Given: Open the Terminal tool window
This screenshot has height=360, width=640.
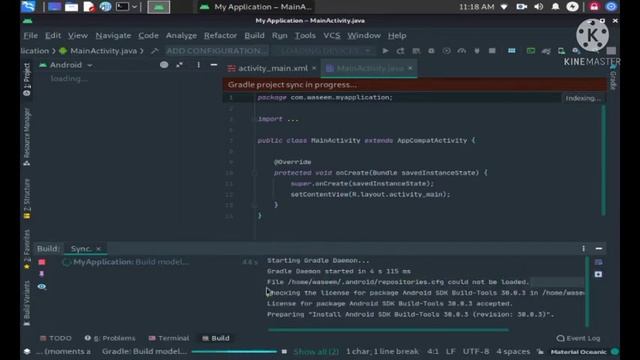Looking at the screenshot, I should (169, 338).
